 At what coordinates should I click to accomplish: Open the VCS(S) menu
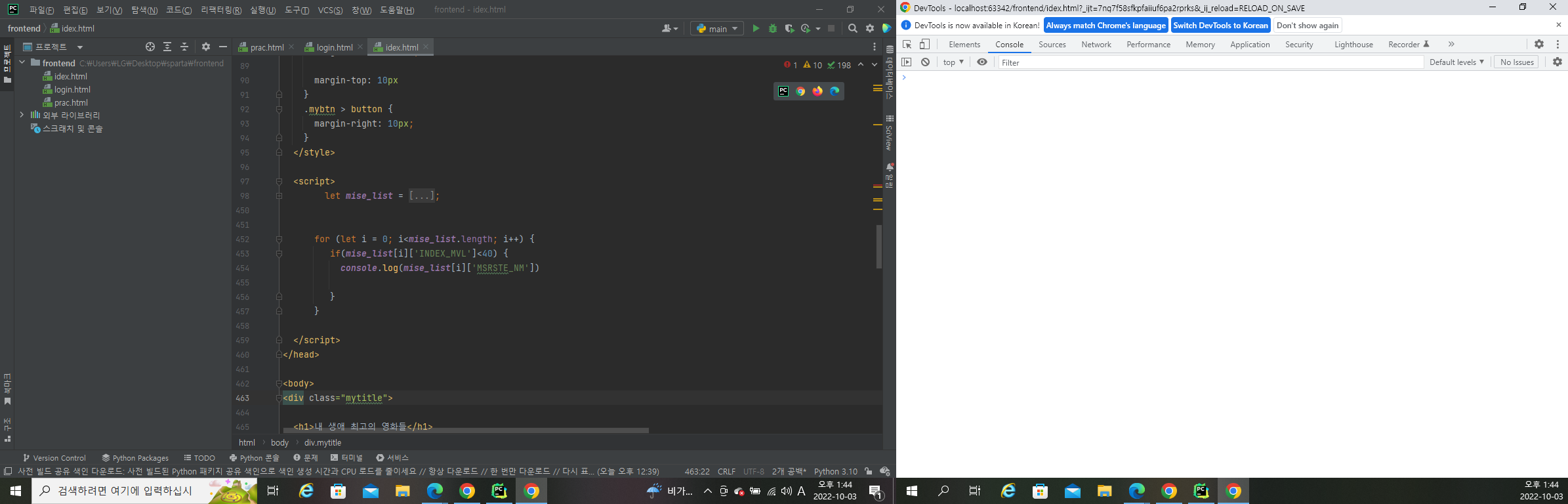click(331, 10)
